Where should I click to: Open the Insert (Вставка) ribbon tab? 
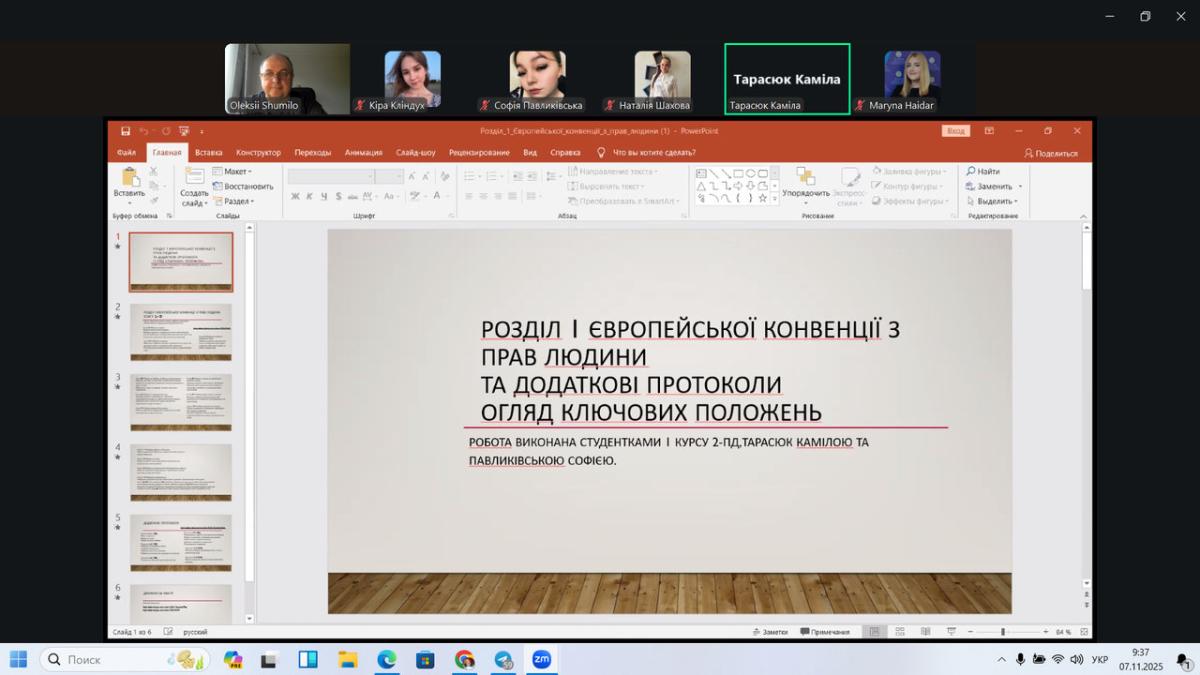tap(208, 153)
